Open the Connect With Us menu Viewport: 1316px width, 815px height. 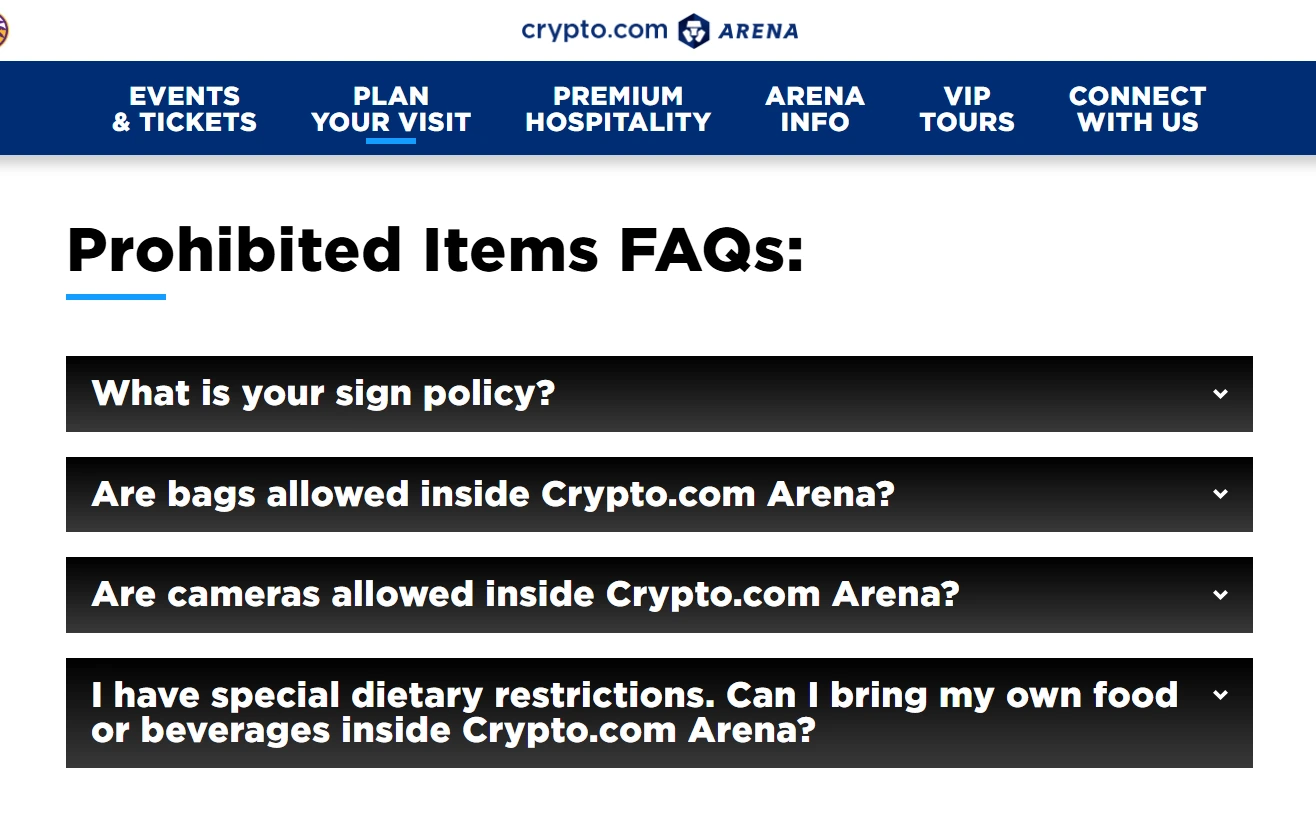pyautogui.click(x=1138, y=109)
